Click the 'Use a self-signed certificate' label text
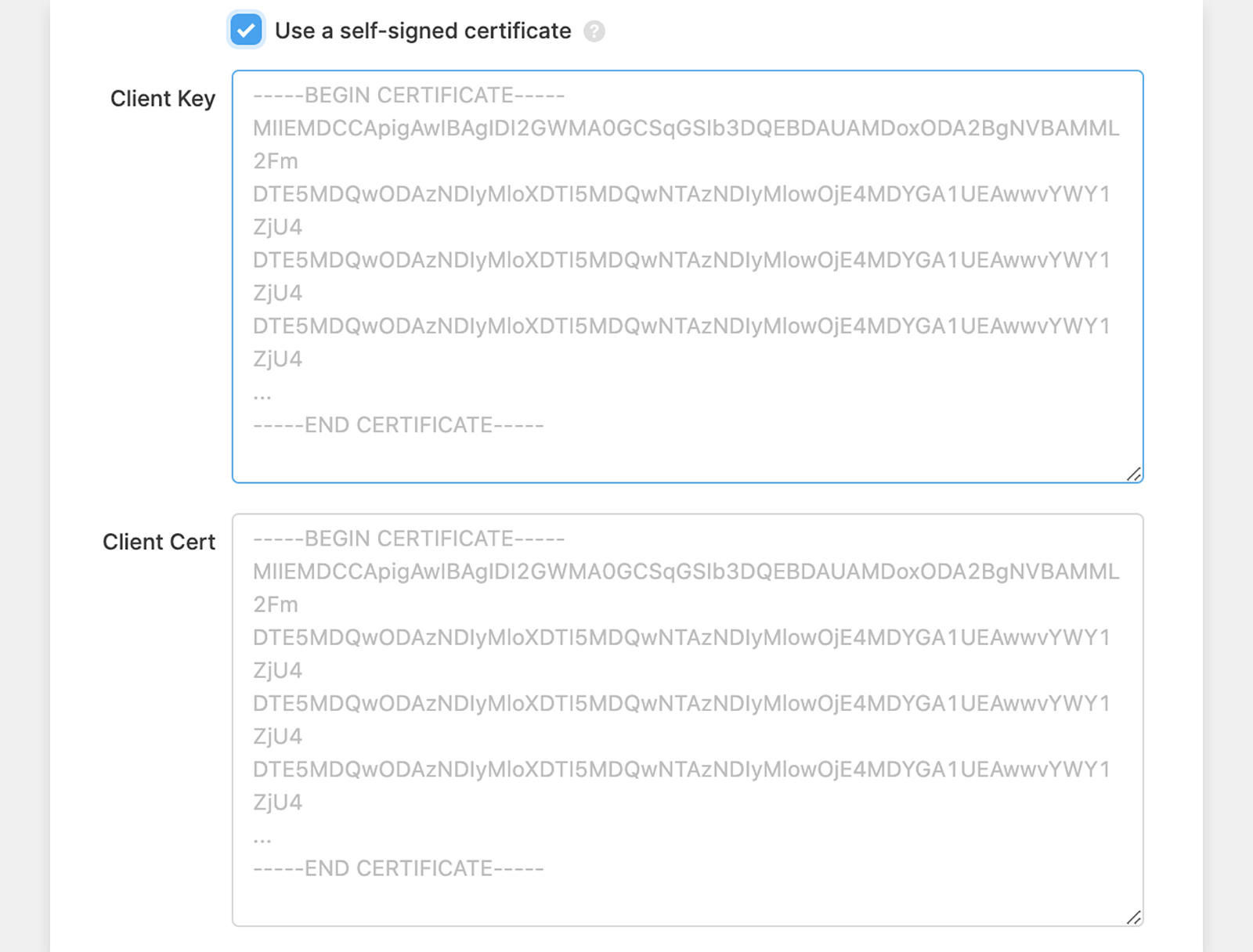 pyautogui.click(x=423, y=31)
